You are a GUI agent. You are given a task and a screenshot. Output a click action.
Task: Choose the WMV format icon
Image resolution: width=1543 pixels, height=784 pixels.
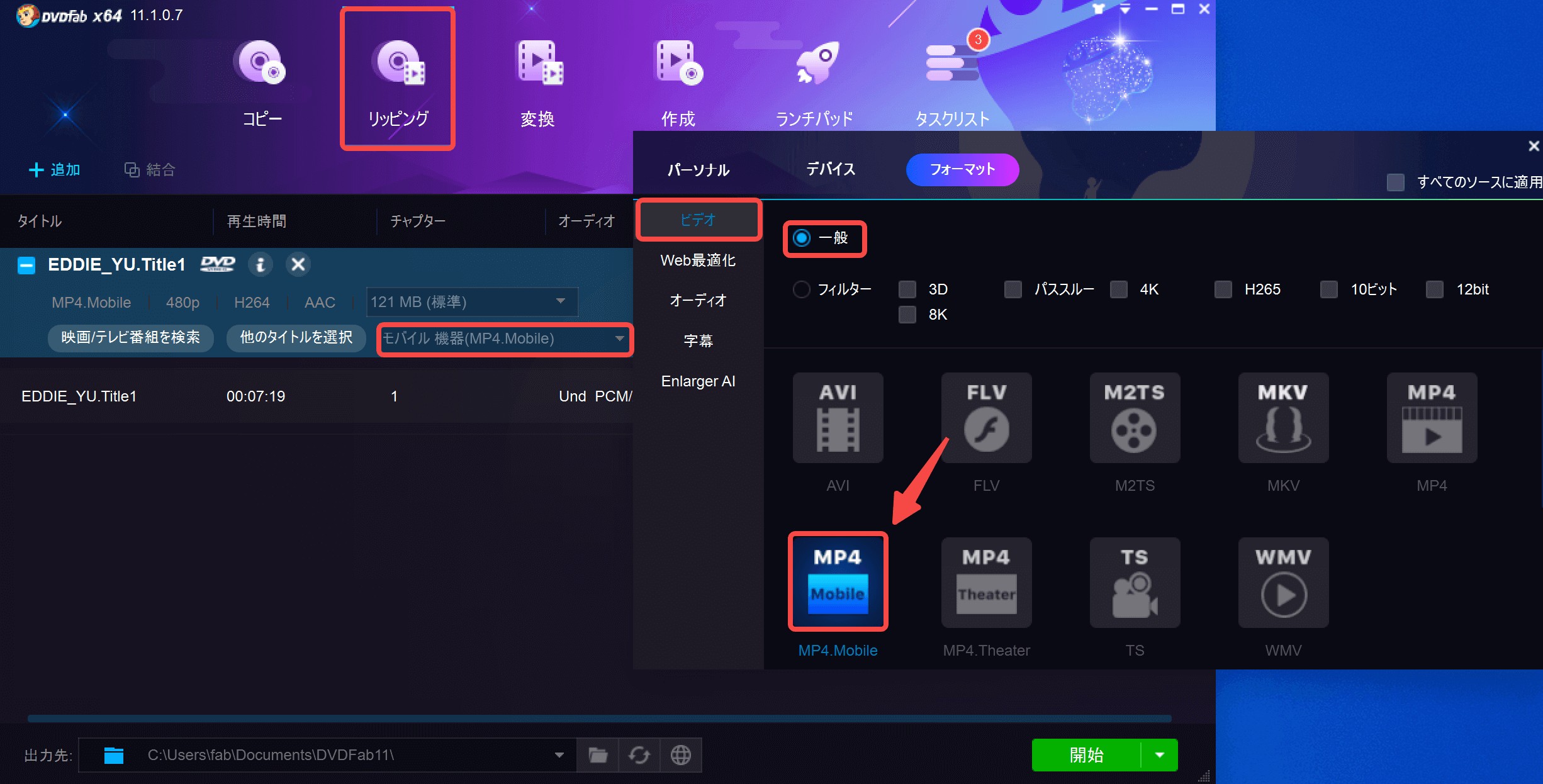[x=1284, y=583]
